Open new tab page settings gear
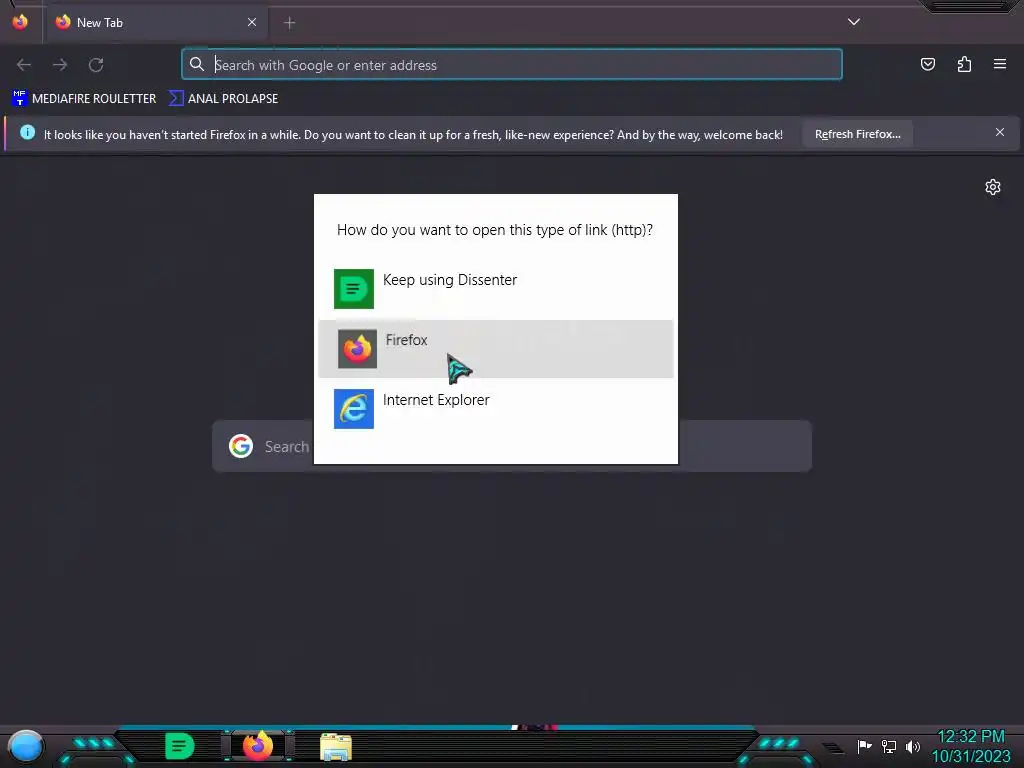Screen dimensions: 1024x768 (x=993, y=187)
